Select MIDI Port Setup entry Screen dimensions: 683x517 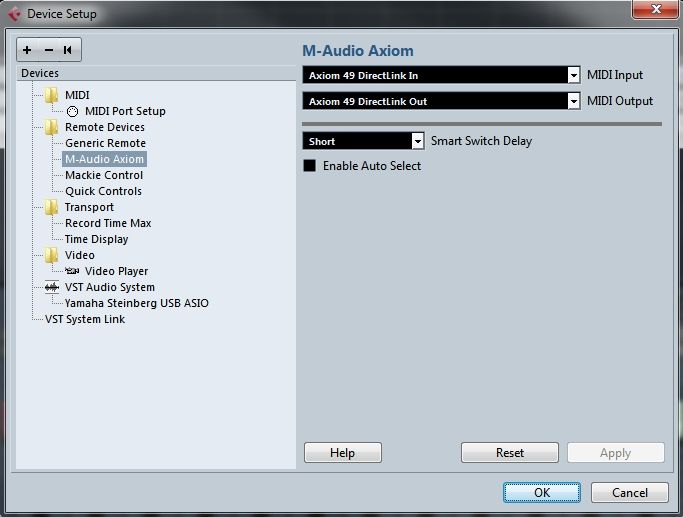pos(125,111)
